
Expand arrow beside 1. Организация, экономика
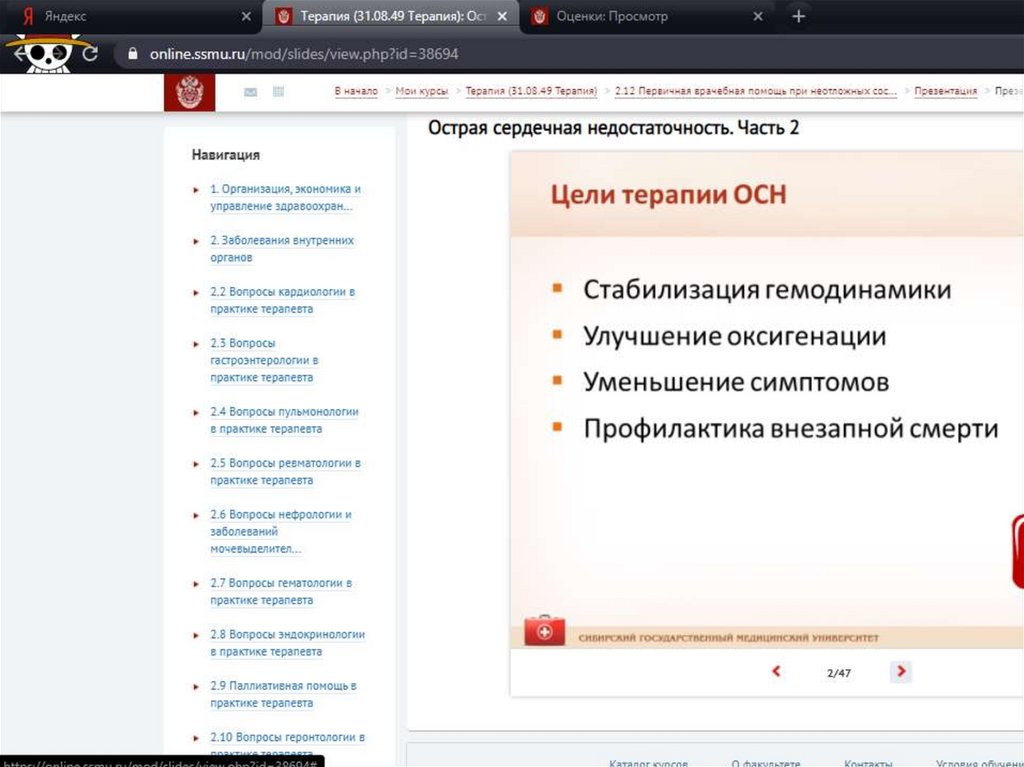pyautogui.click(x=196, y=190)
